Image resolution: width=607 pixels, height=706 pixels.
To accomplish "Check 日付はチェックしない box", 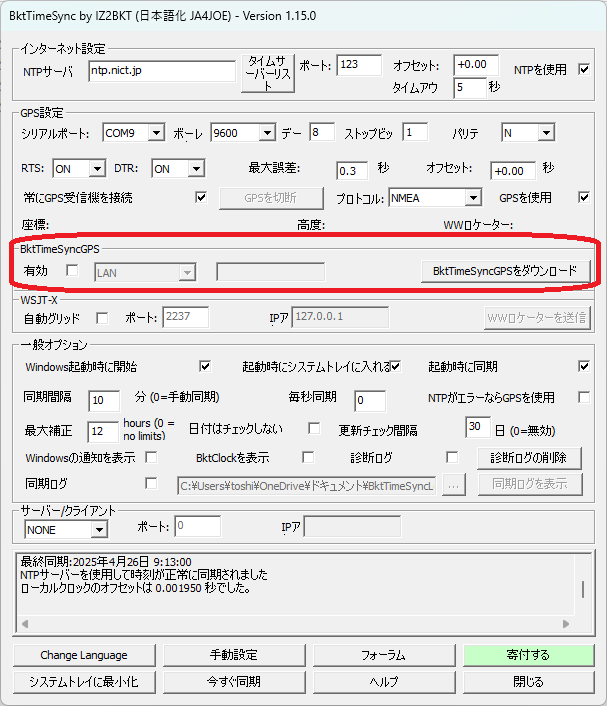I will tap(314, 428).
